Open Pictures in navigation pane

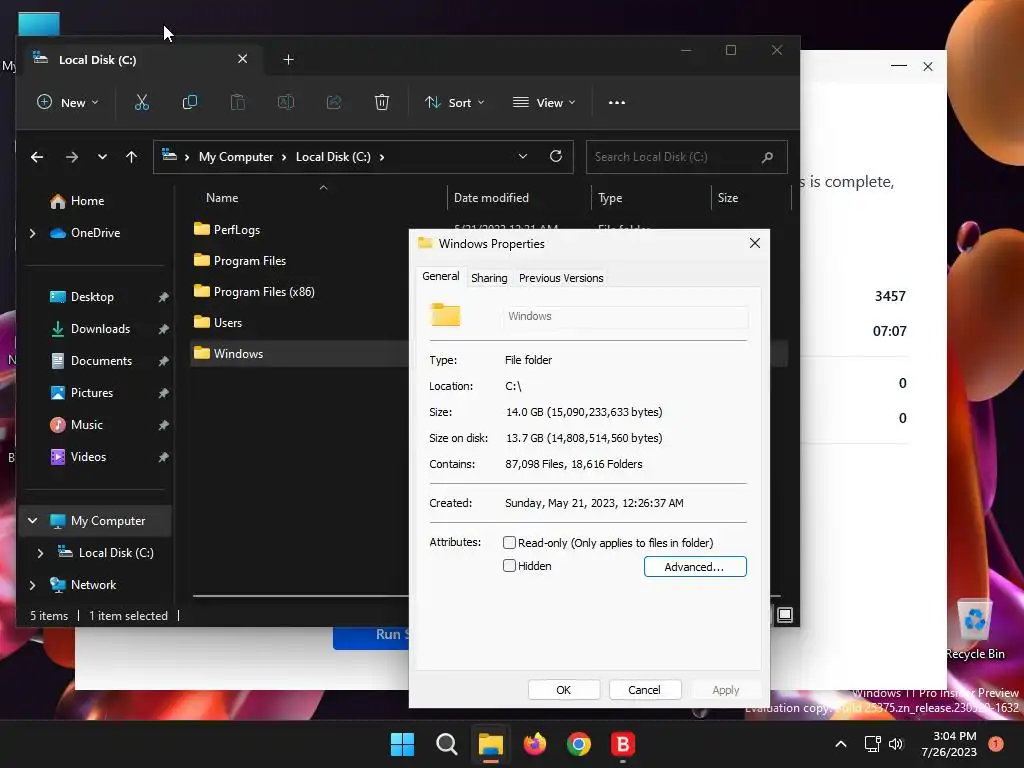(x=91, y=393)
